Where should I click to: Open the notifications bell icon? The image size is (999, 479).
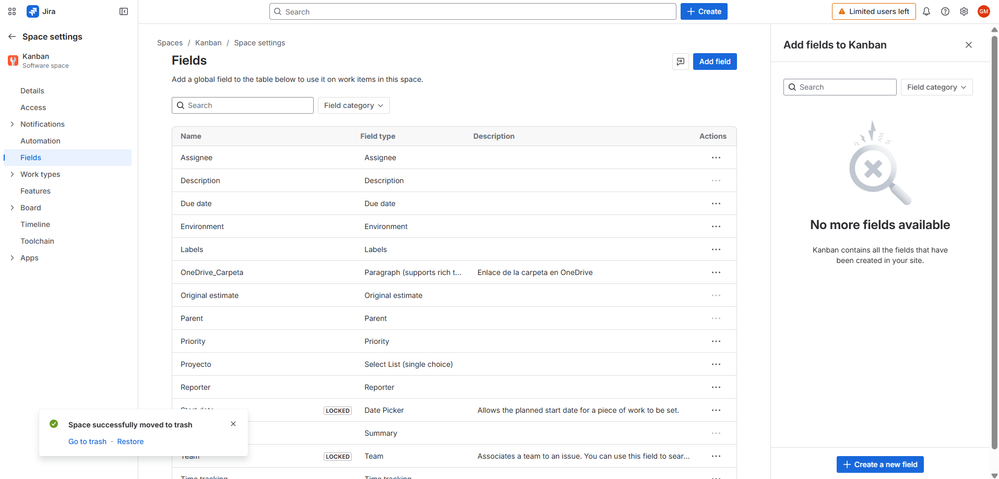click(926, 11)
